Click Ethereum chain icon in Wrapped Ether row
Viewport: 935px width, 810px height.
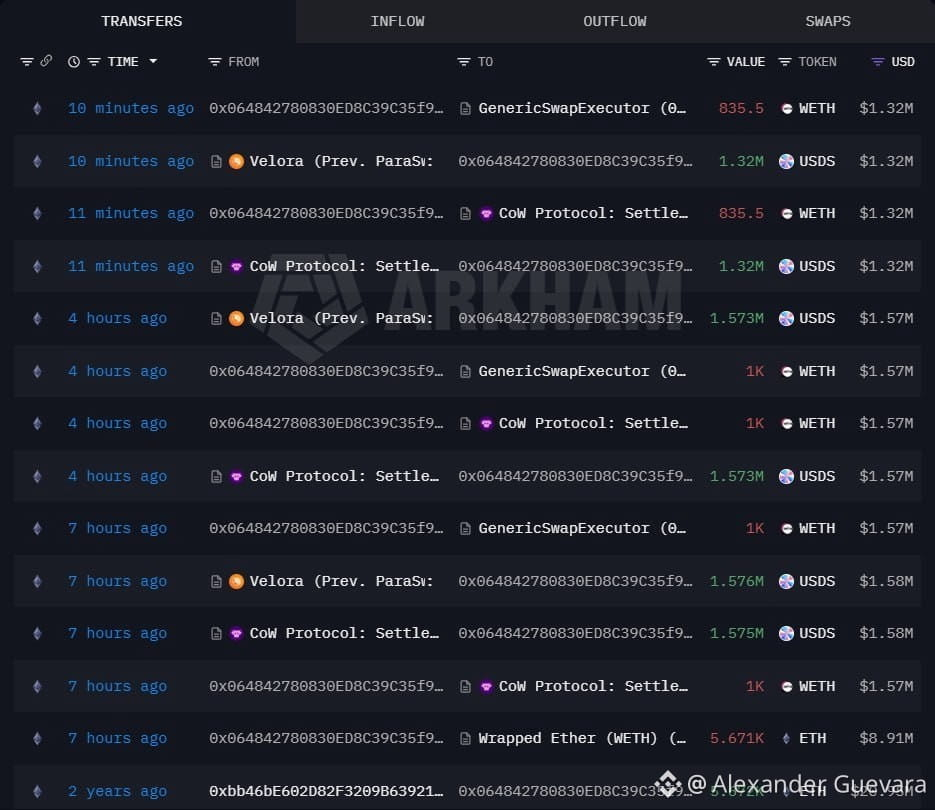click(38, 738)
